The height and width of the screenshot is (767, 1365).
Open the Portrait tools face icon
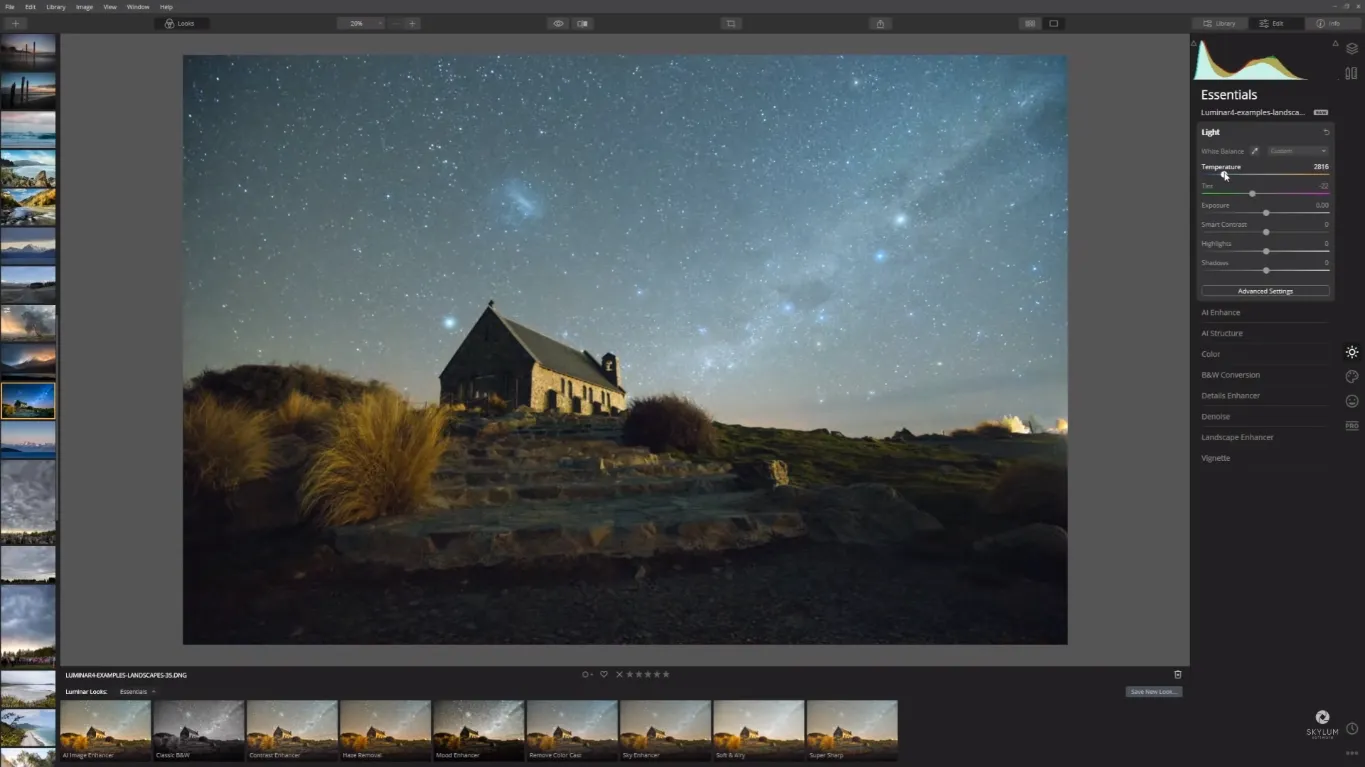(x=1351, y=401)
